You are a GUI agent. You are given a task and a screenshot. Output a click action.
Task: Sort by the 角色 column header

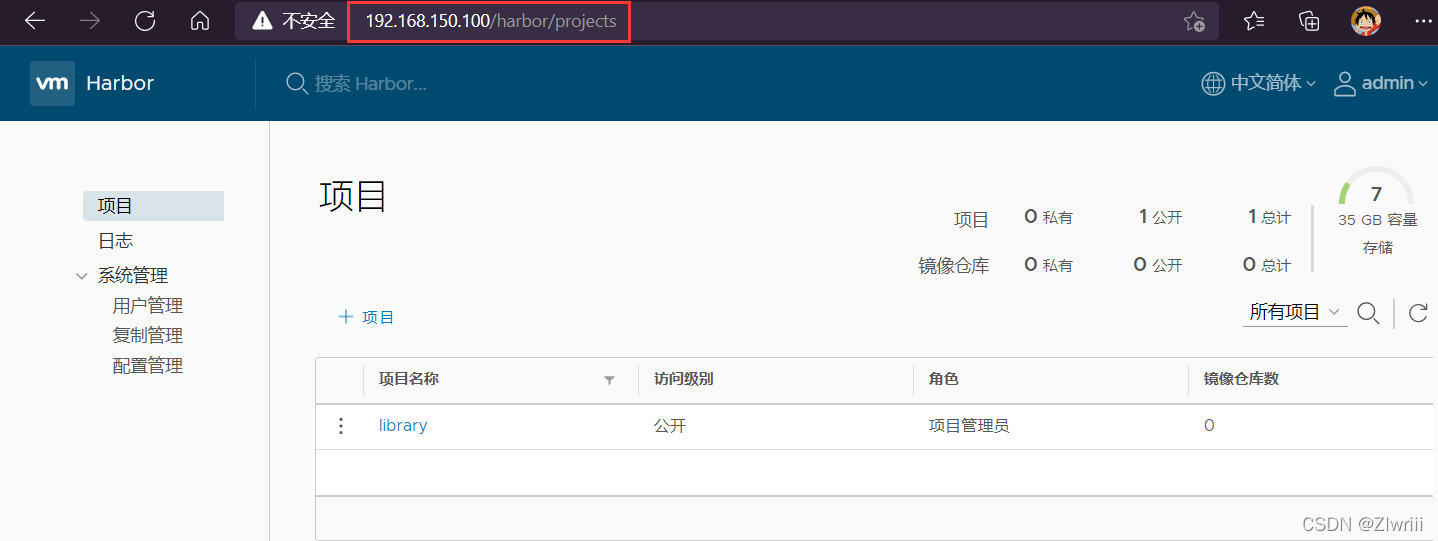(944, 380)
